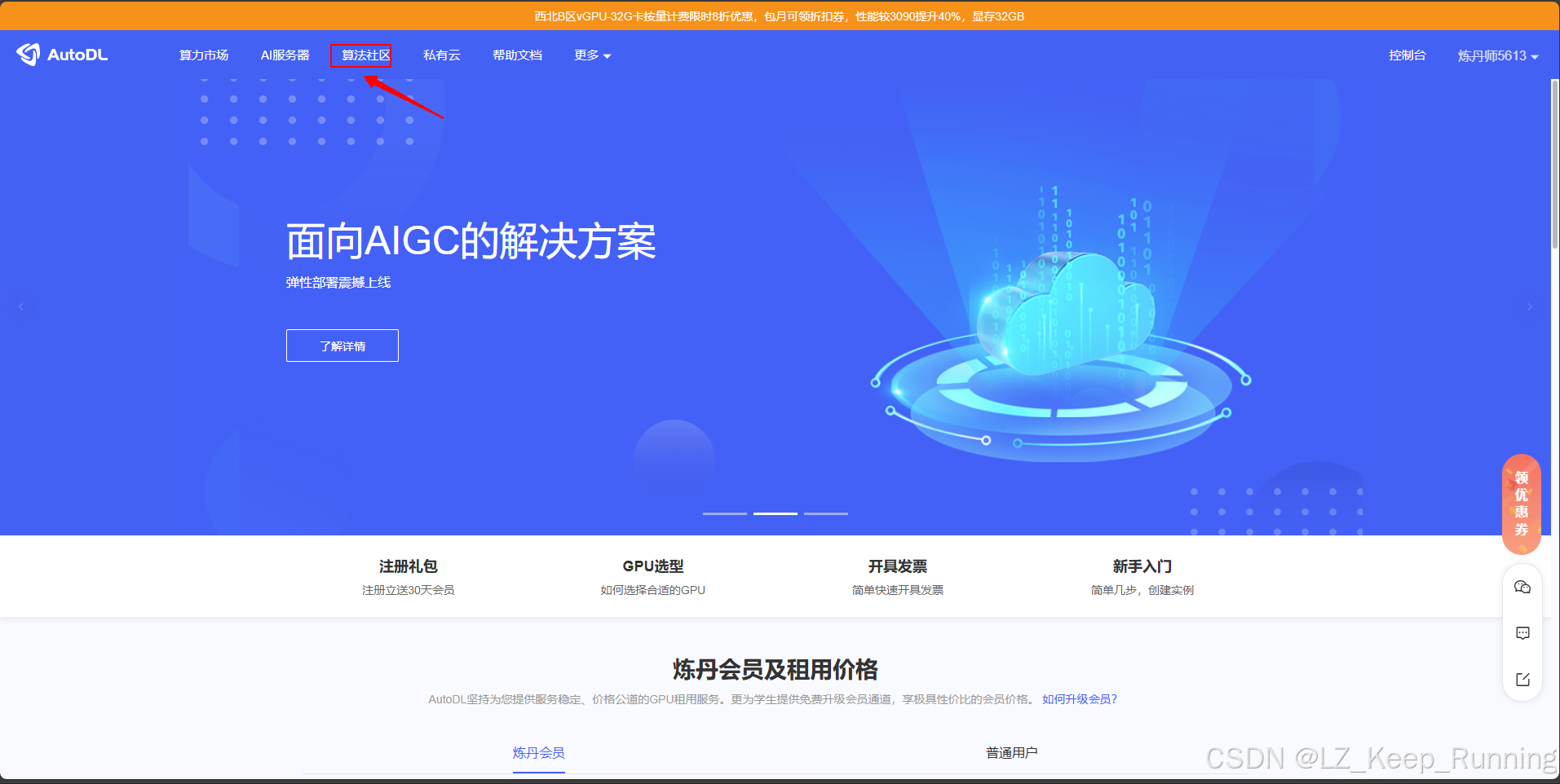Screen dimensions: 1560x784
Task: Go to 控制台 console
Action: pos(1407,55)
